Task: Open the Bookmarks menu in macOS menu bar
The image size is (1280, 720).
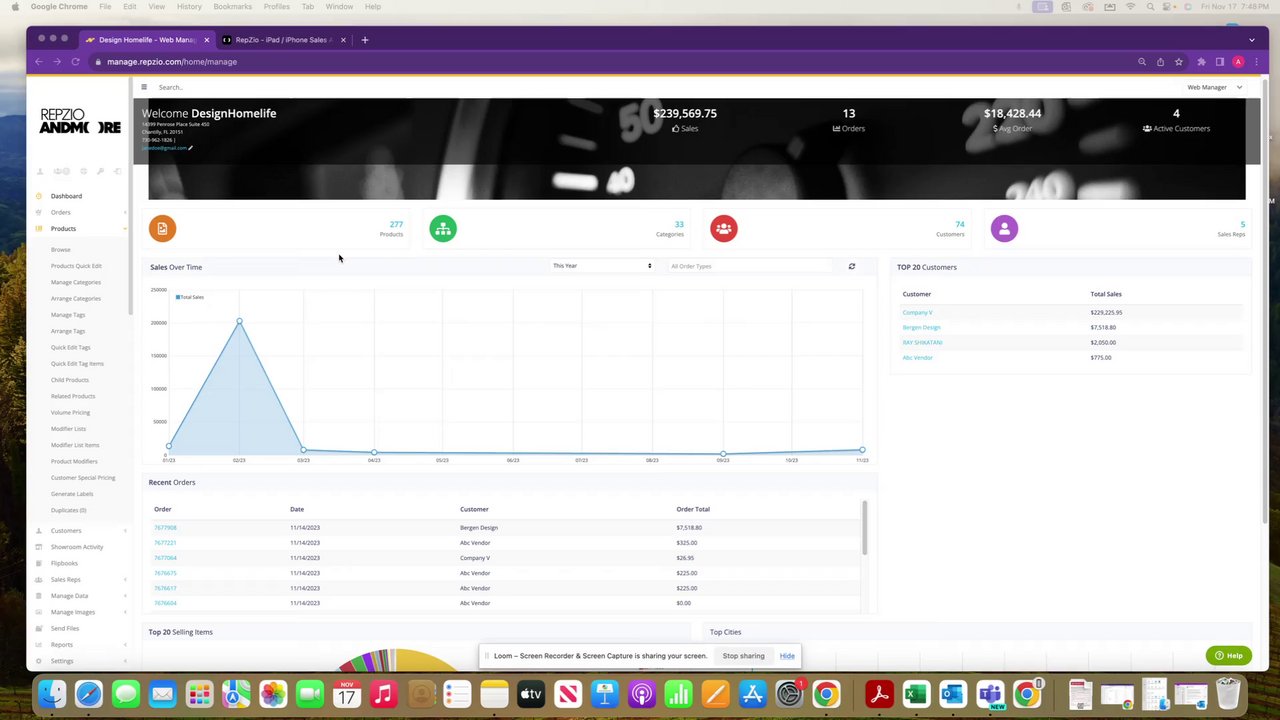Action: point(232,6)
